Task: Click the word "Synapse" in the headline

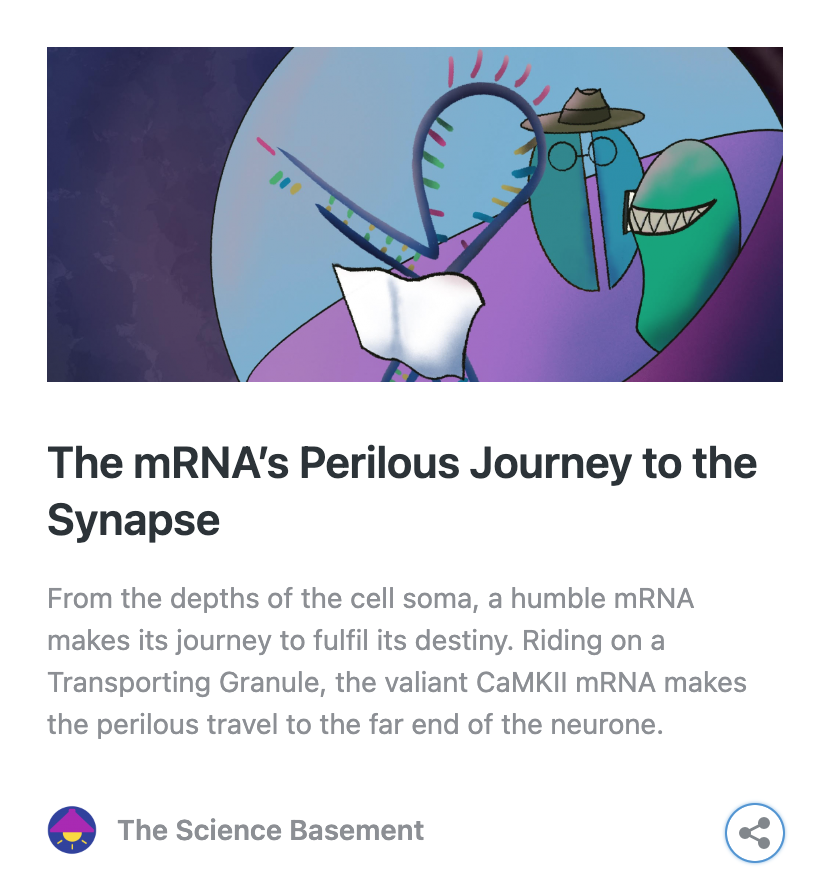Action: (133, 520)
